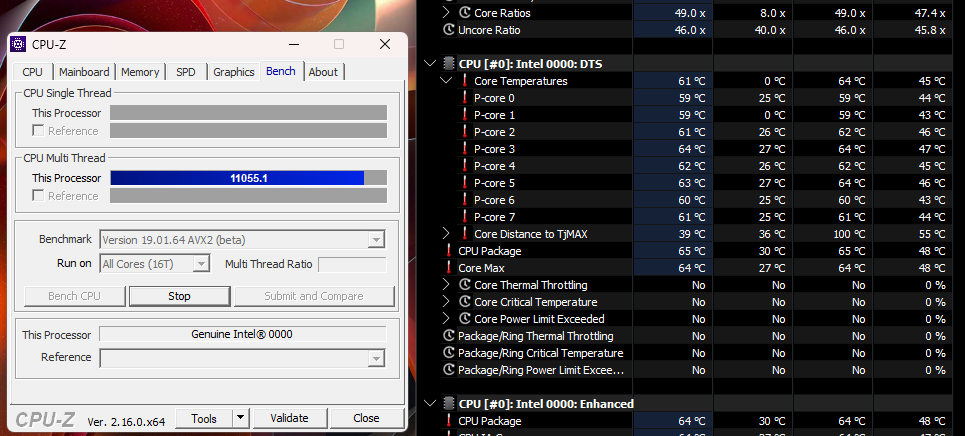The height and width of the screenshot is (436, 965).
Task: Stop the running benchmark
Action: 179,296
